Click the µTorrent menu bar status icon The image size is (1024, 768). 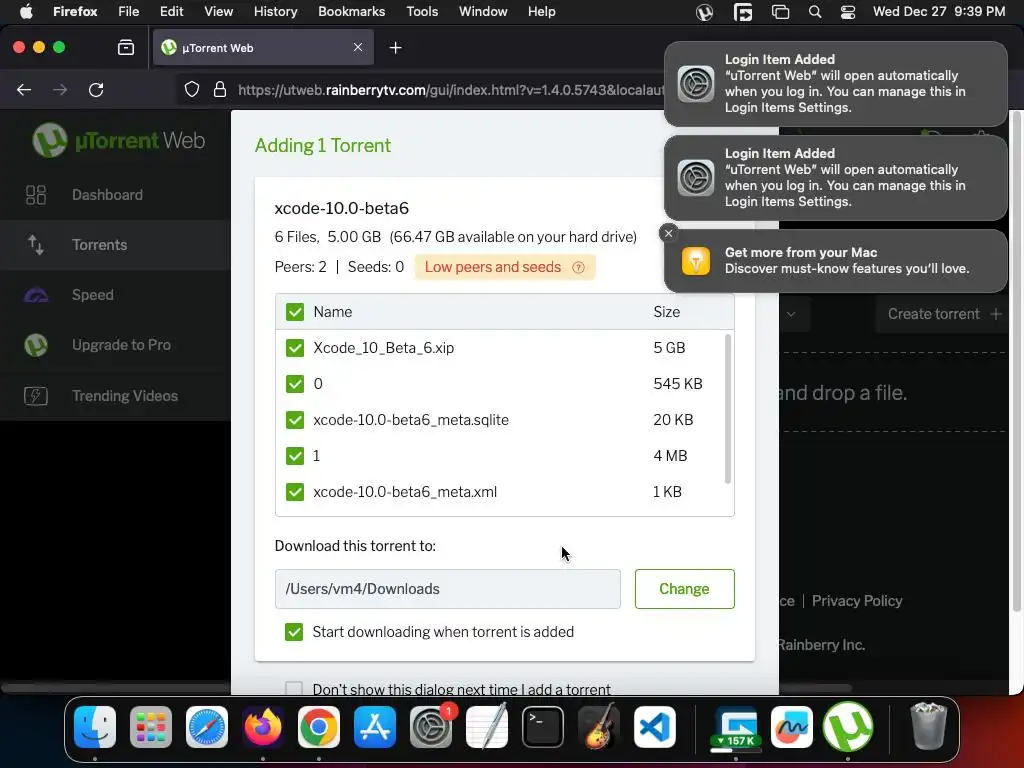coord(704,11)
